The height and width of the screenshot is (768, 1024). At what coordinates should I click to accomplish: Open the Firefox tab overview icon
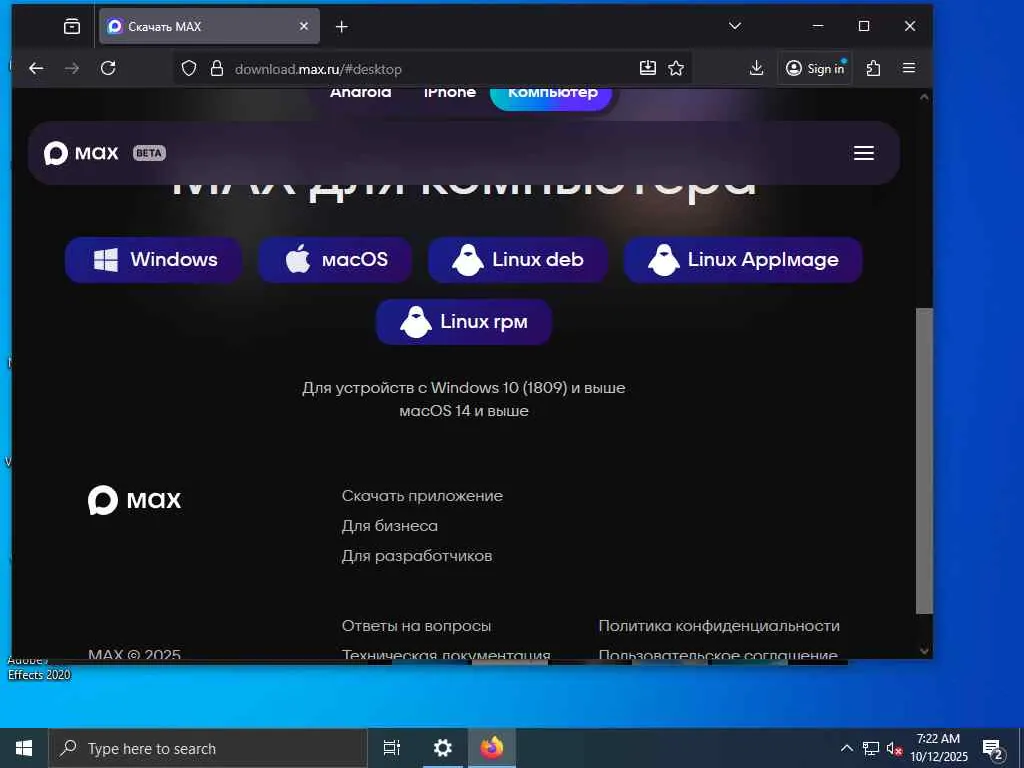tap(72, 26)
